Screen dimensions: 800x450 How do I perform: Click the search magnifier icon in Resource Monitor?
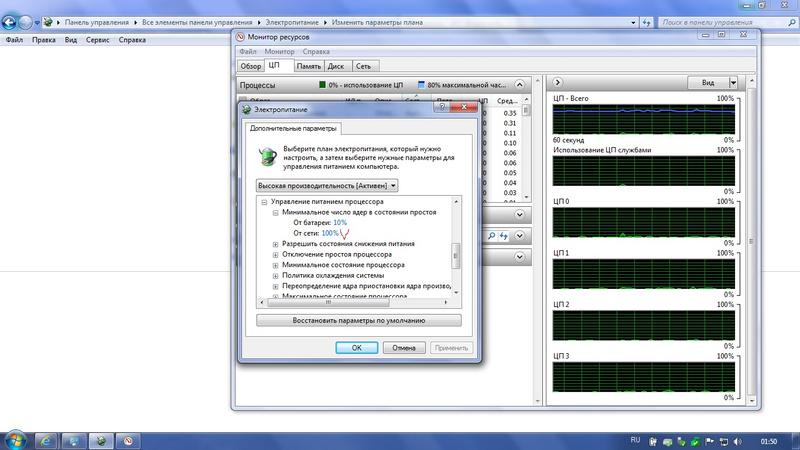coord(491,236)
